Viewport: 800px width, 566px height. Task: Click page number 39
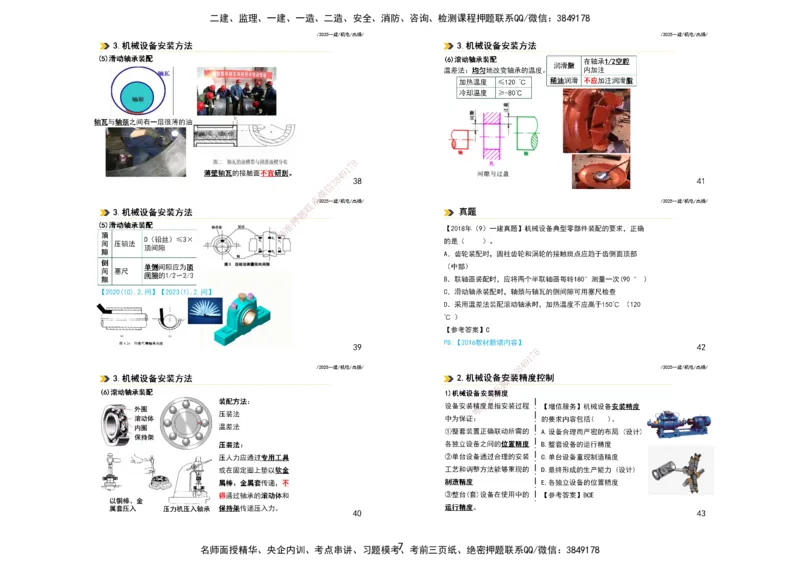pyautogui.click(x=357, y=347)
